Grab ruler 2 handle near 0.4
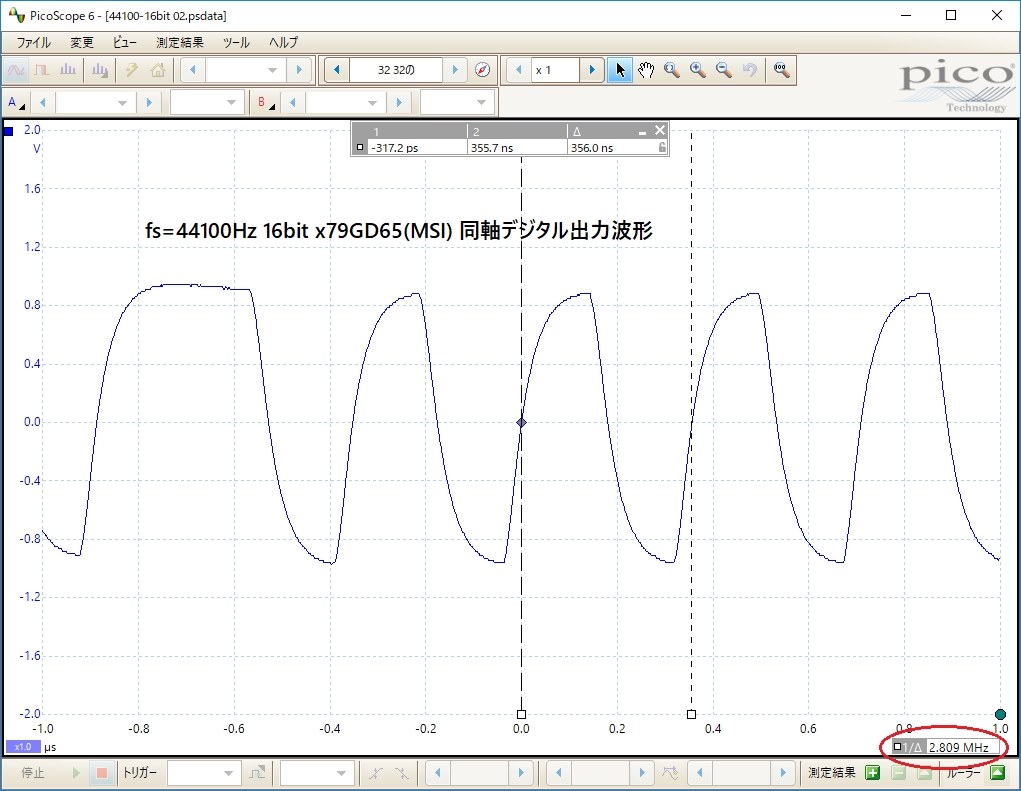The image size is (1021, 791). click(x=692, y=714)
